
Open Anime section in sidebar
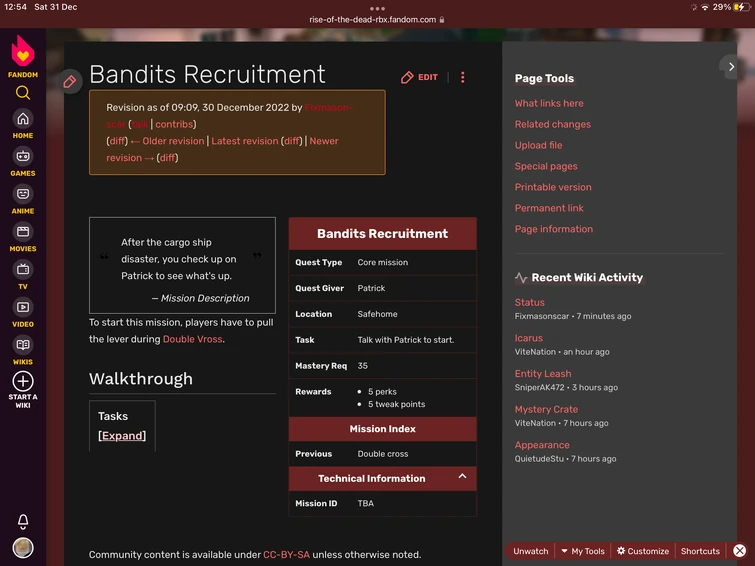tap(23, 200)
